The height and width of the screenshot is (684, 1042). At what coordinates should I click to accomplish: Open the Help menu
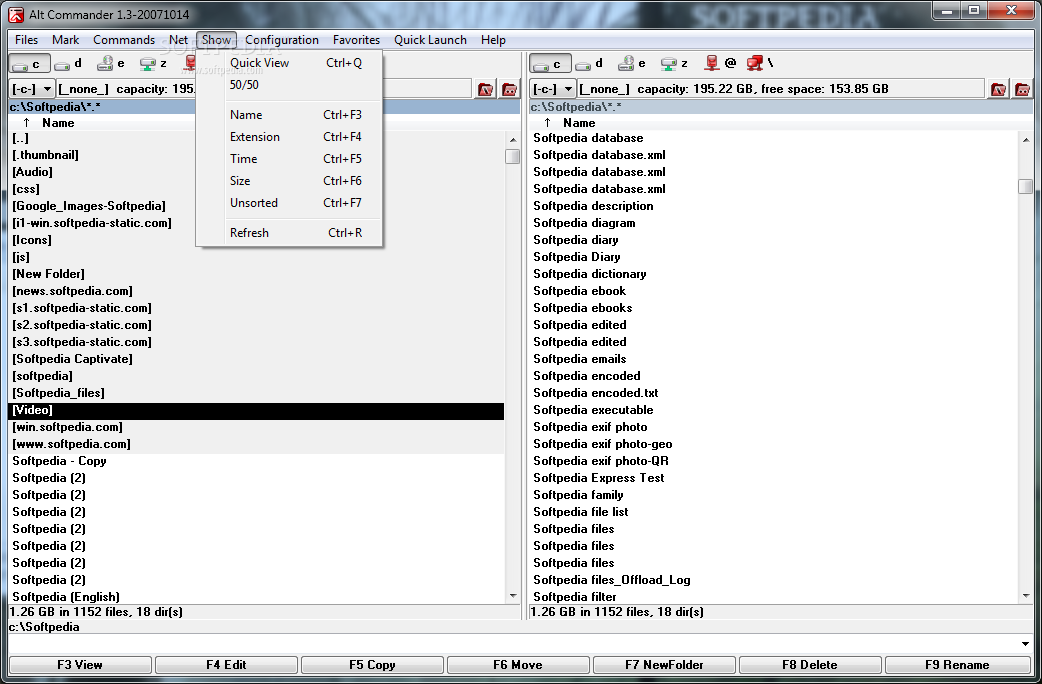pyautogui.click(x=493, y=40)
